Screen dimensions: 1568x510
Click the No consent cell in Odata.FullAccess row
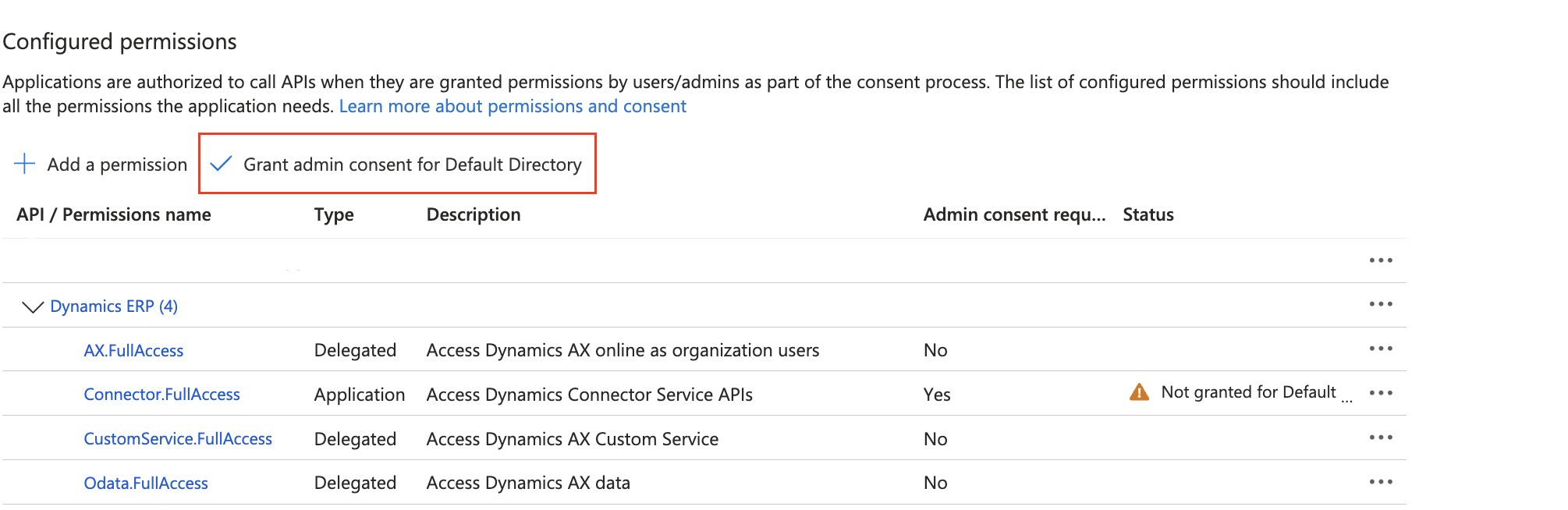(935, 483)
